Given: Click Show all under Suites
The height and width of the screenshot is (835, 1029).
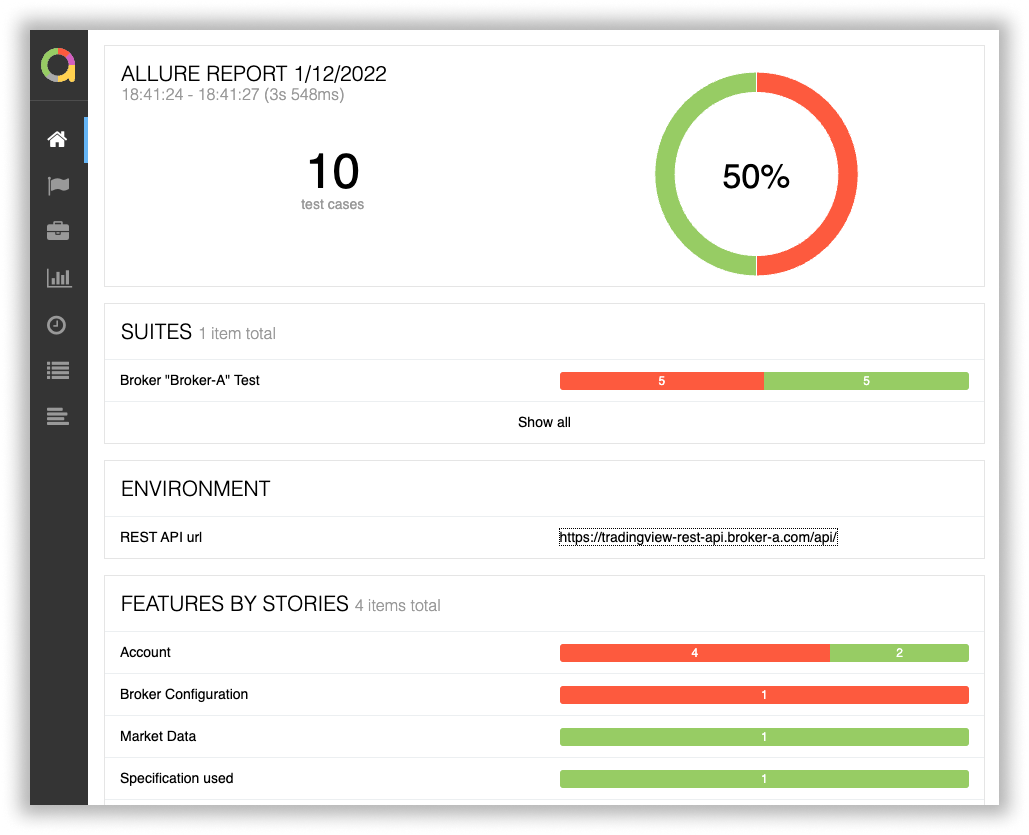Looking at the screenshot, I should pyautogui.click(x=544, y=422).
